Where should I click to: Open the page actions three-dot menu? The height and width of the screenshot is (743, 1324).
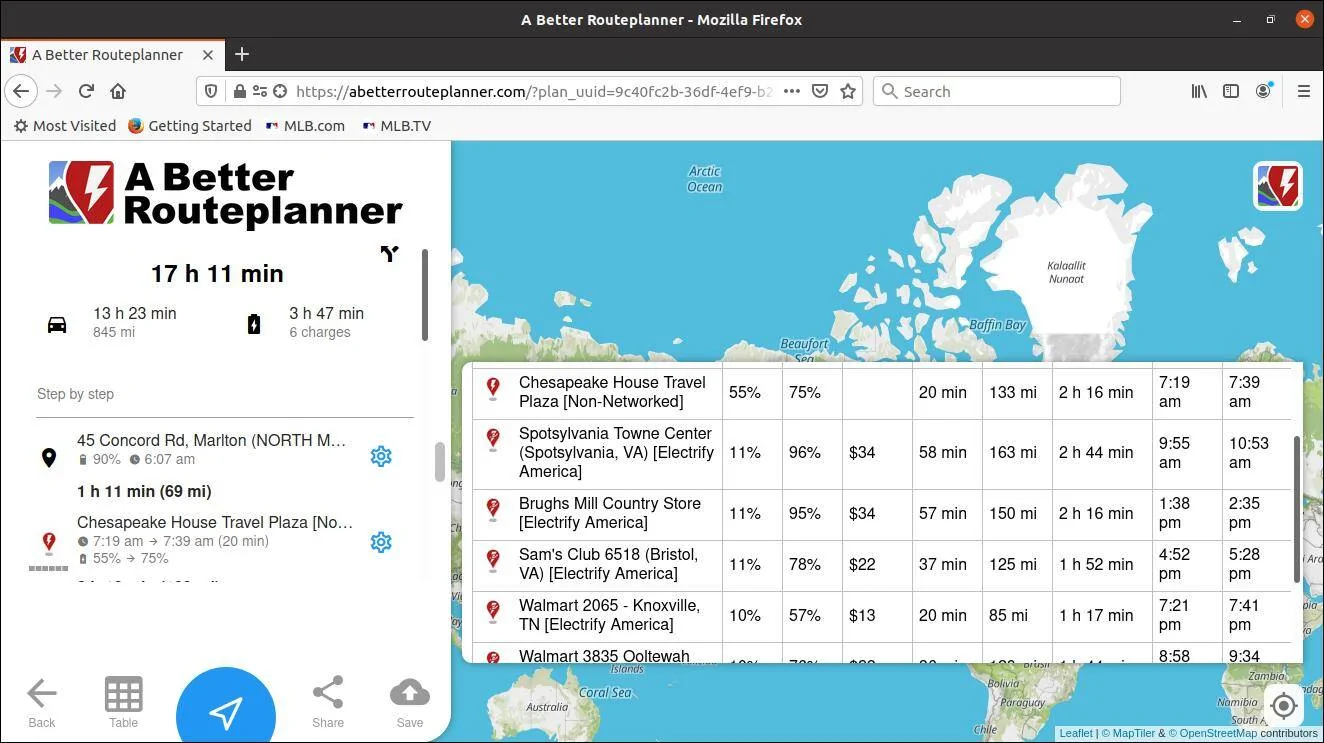click(792, 91)
